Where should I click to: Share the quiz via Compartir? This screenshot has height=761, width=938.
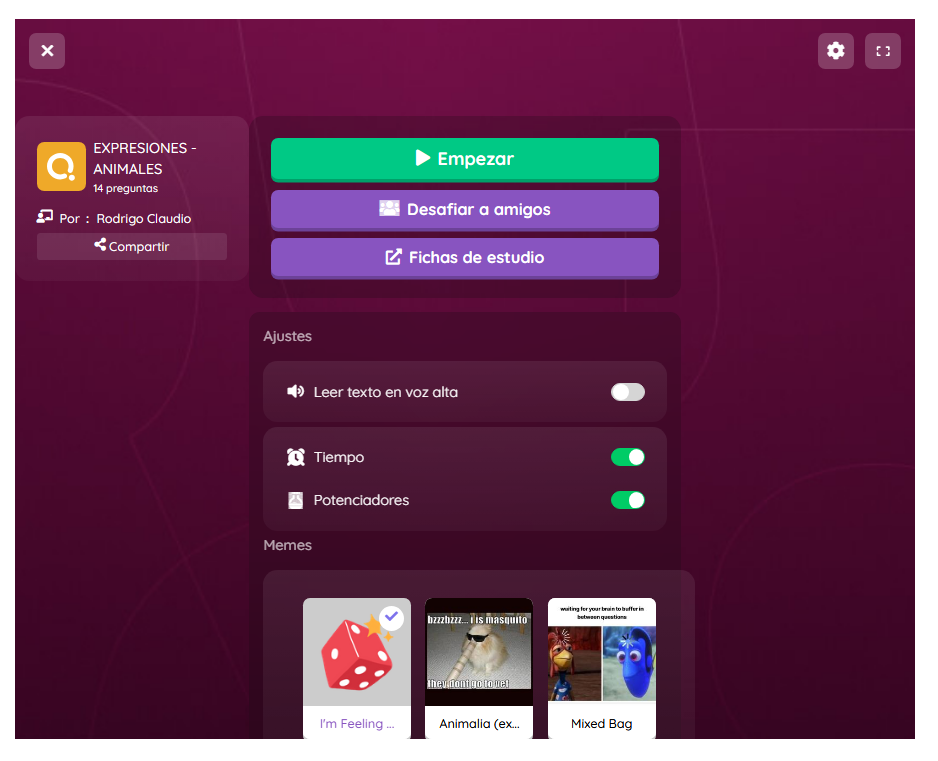[132, 246]
